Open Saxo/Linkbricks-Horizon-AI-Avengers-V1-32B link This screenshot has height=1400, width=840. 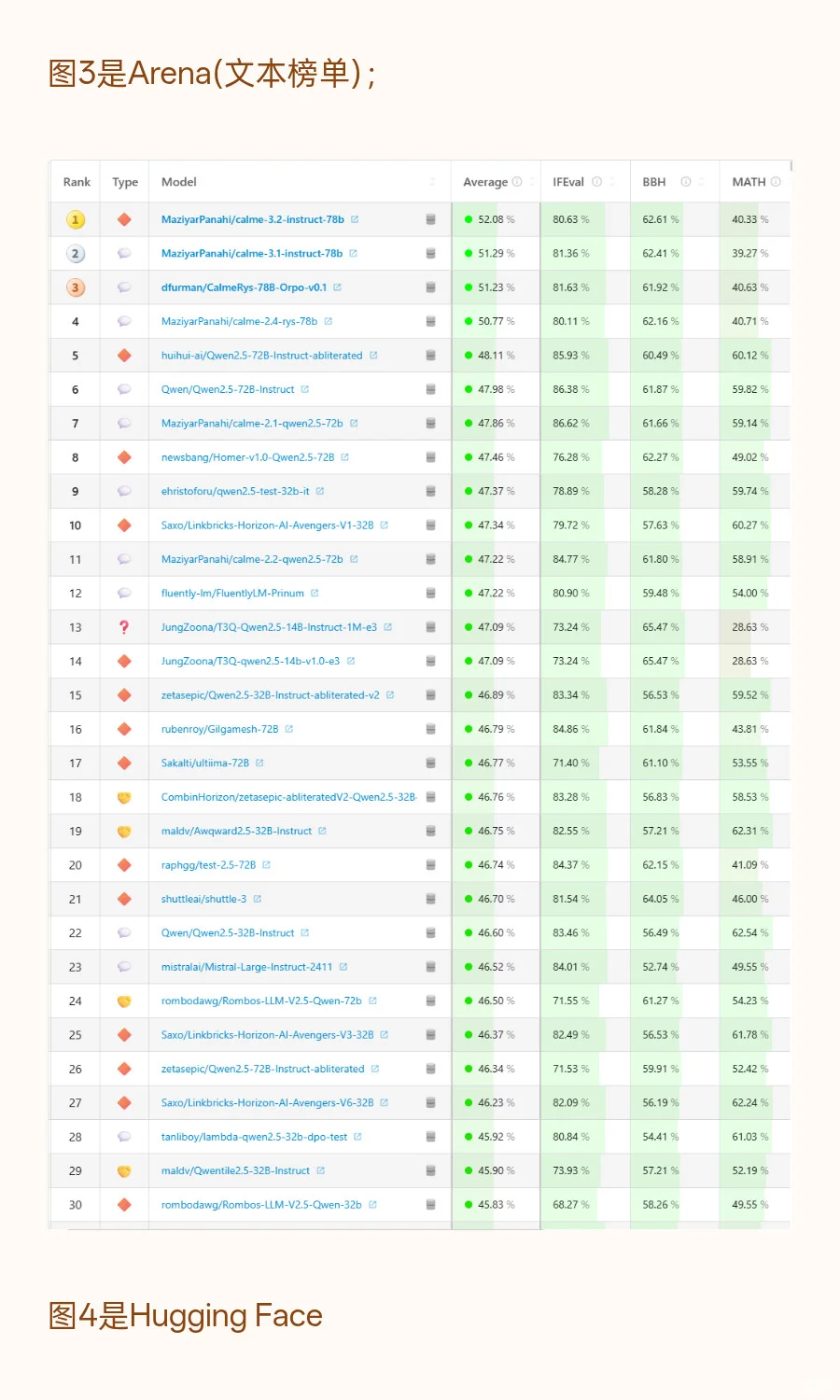point(268,525)
